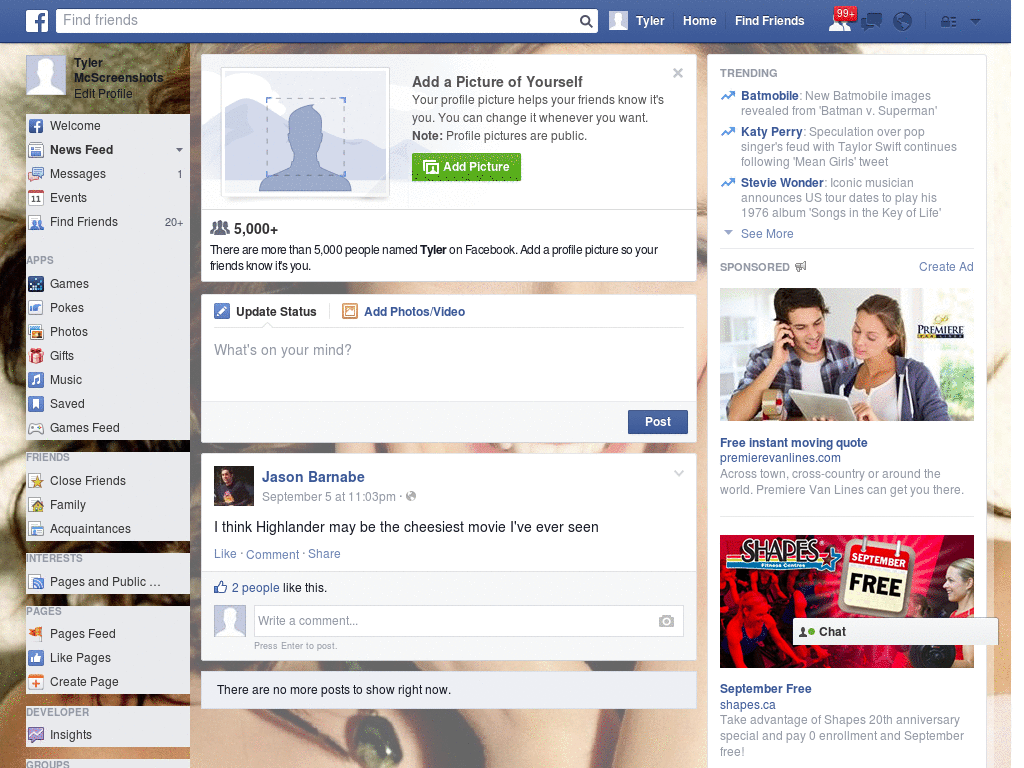Click the post's public audience globe icon

[x=411, y=496]
